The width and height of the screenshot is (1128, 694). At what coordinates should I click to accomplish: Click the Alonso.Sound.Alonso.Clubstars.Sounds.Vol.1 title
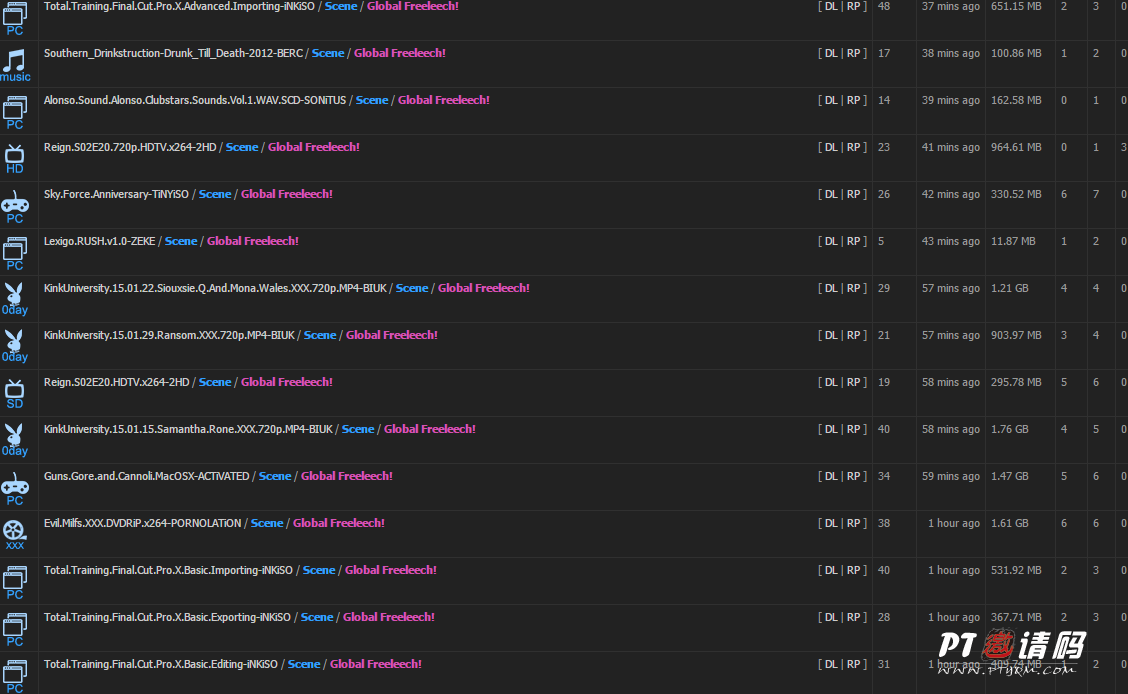195,100
